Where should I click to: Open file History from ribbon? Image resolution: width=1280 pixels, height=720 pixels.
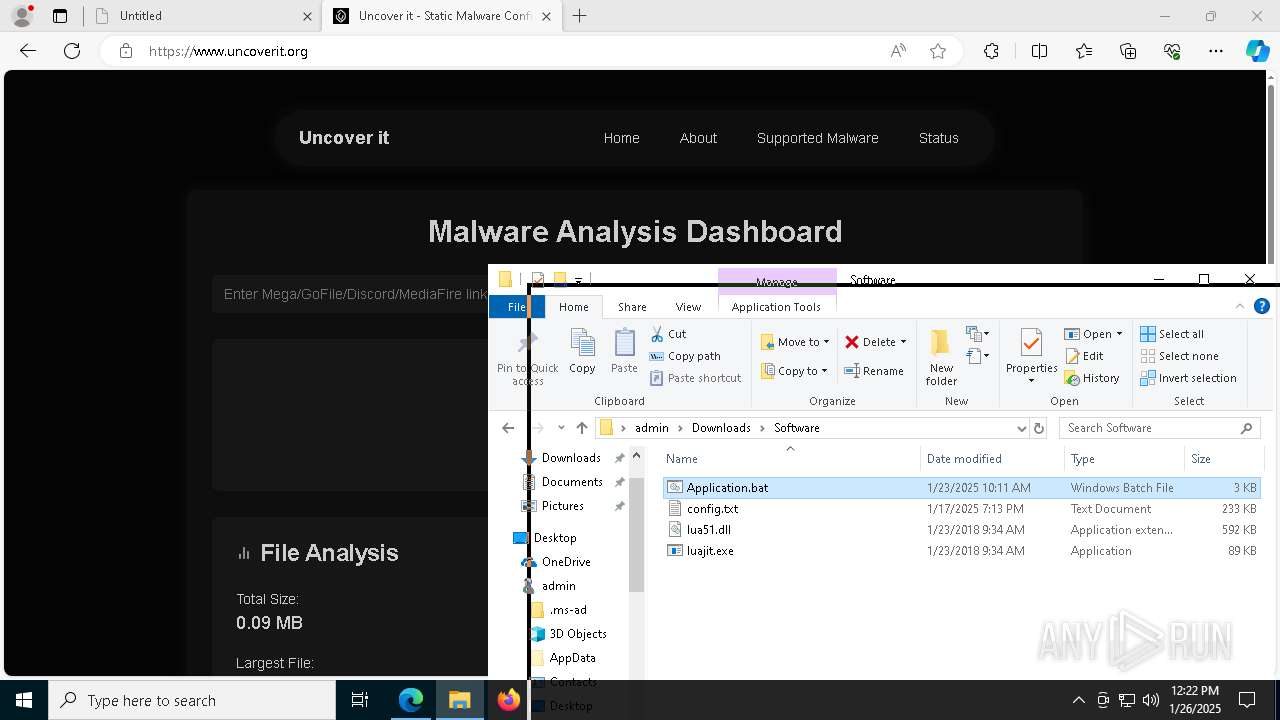point(1092,378)
